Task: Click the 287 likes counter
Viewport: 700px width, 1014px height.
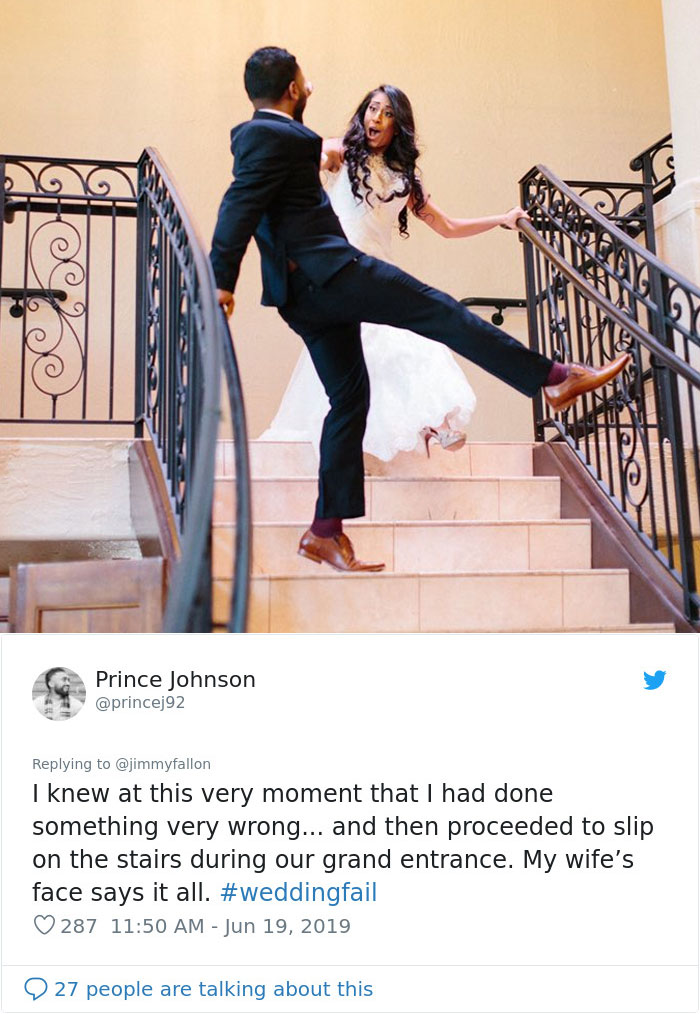Action: 78,925
